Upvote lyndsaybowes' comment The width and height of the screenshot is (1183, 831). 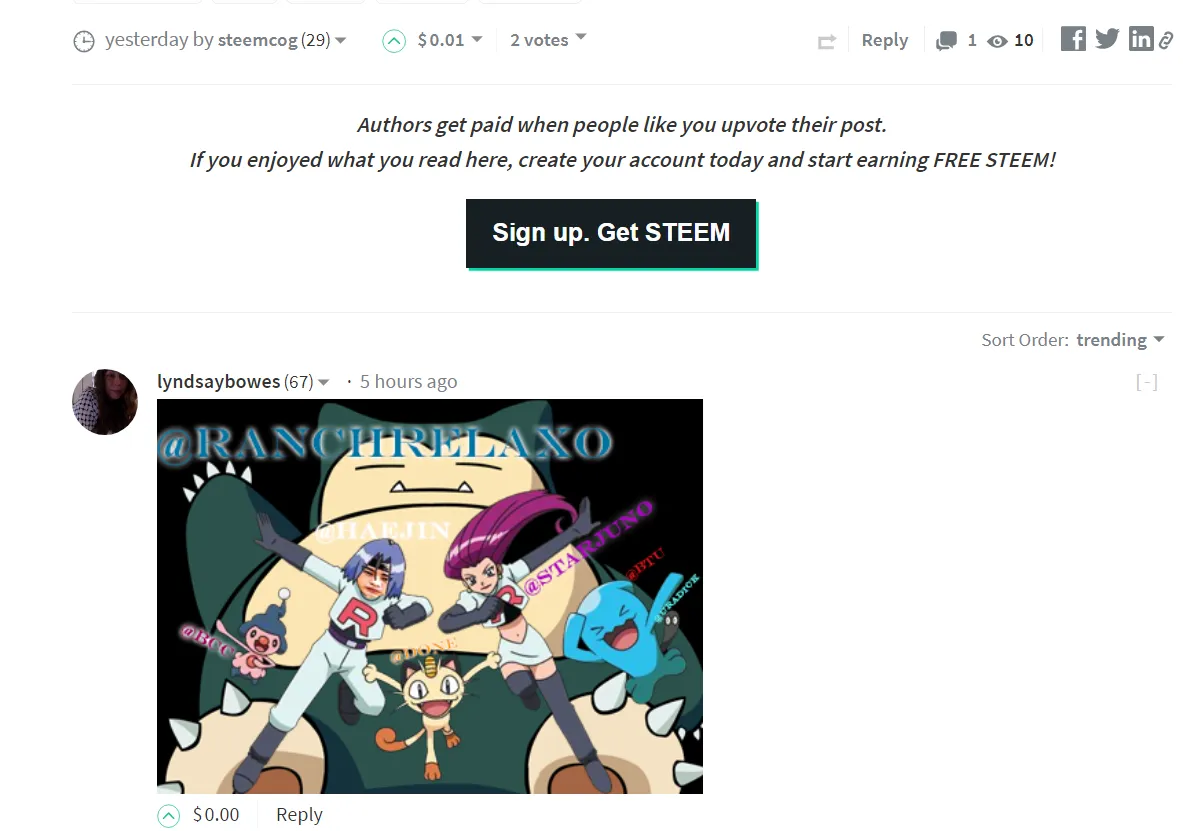coord(169,816)
